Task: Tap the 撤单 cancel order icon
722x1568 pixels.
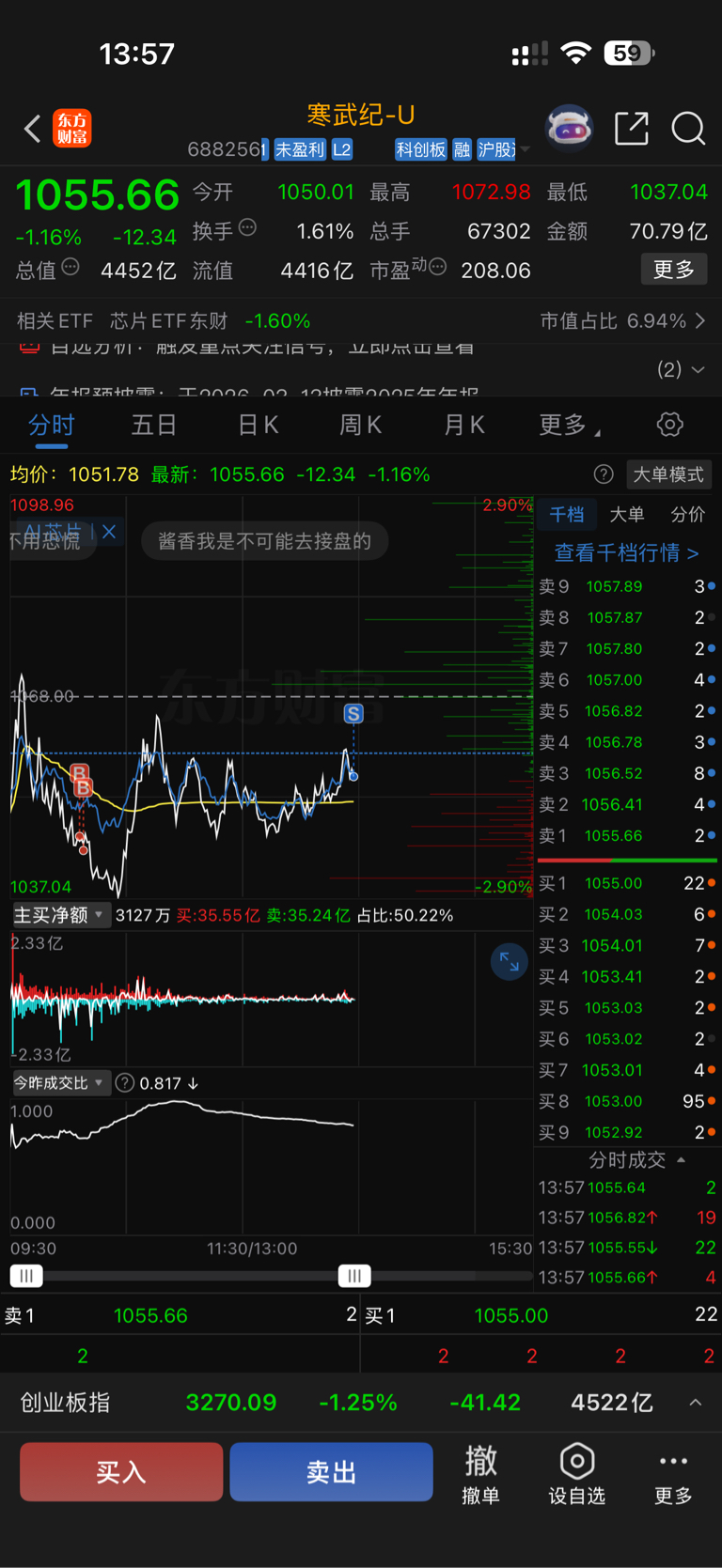Action: tap(480, 1472)
